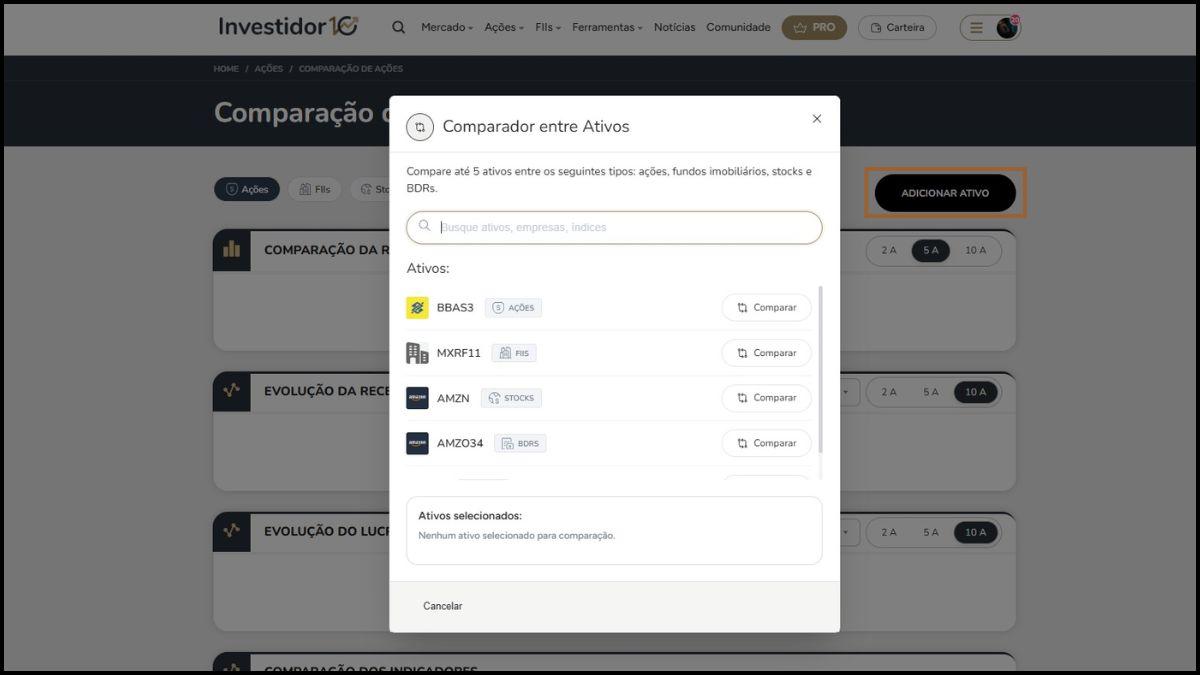Open the hamburger menu icon
The height and width of the screenshot is (675, 1200).
(976, 28)
